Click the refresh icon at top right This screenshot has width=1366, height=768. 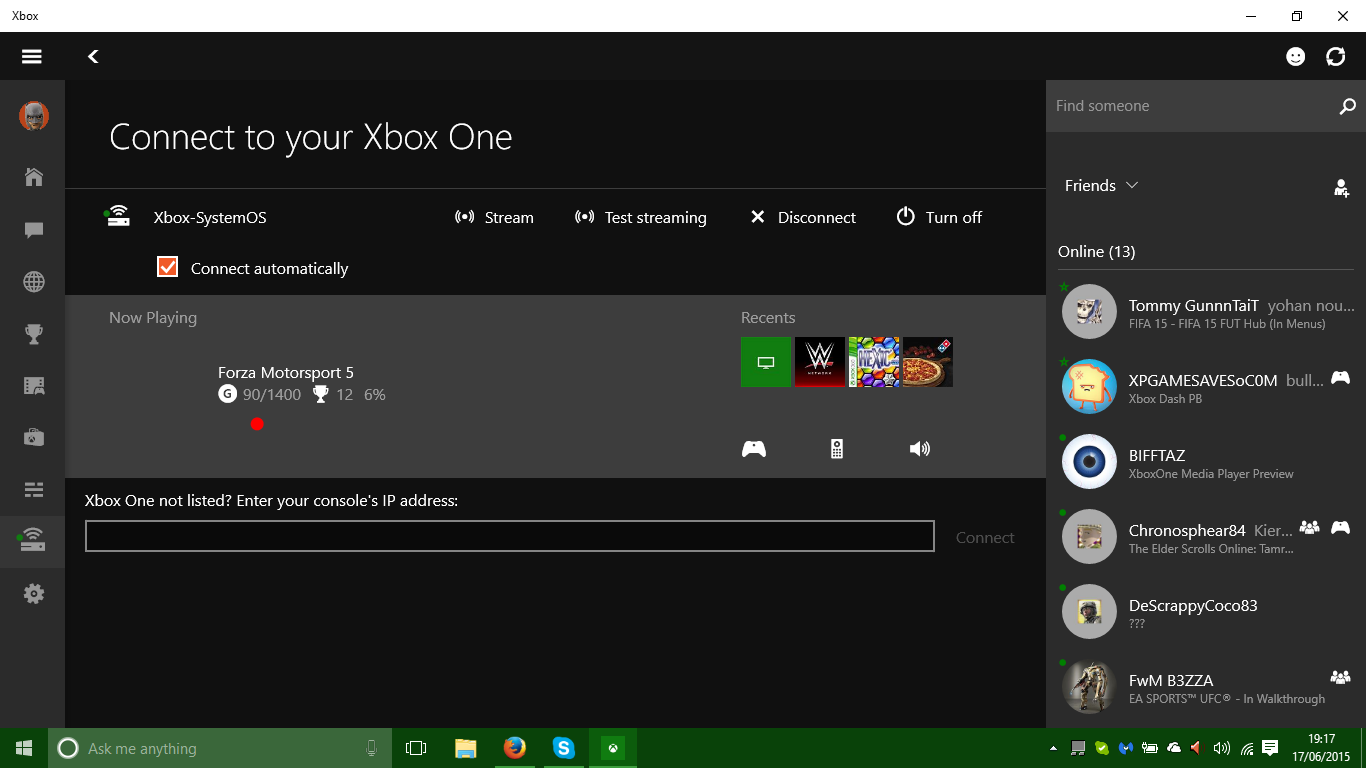(x=1335, y=57)
